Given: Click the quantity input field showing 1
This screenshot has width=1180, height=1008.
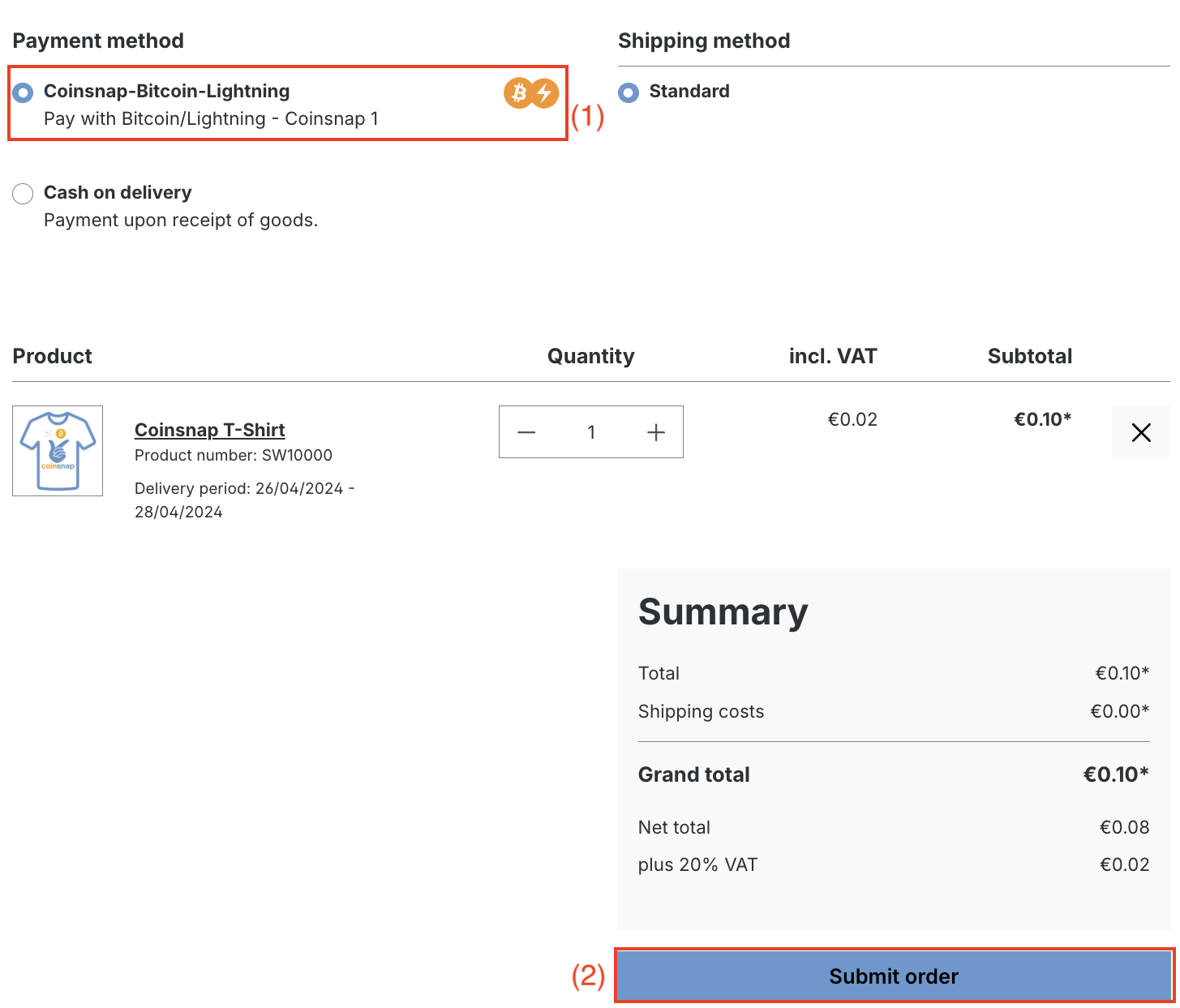Looking at the screenshot, I should (591, 432).
